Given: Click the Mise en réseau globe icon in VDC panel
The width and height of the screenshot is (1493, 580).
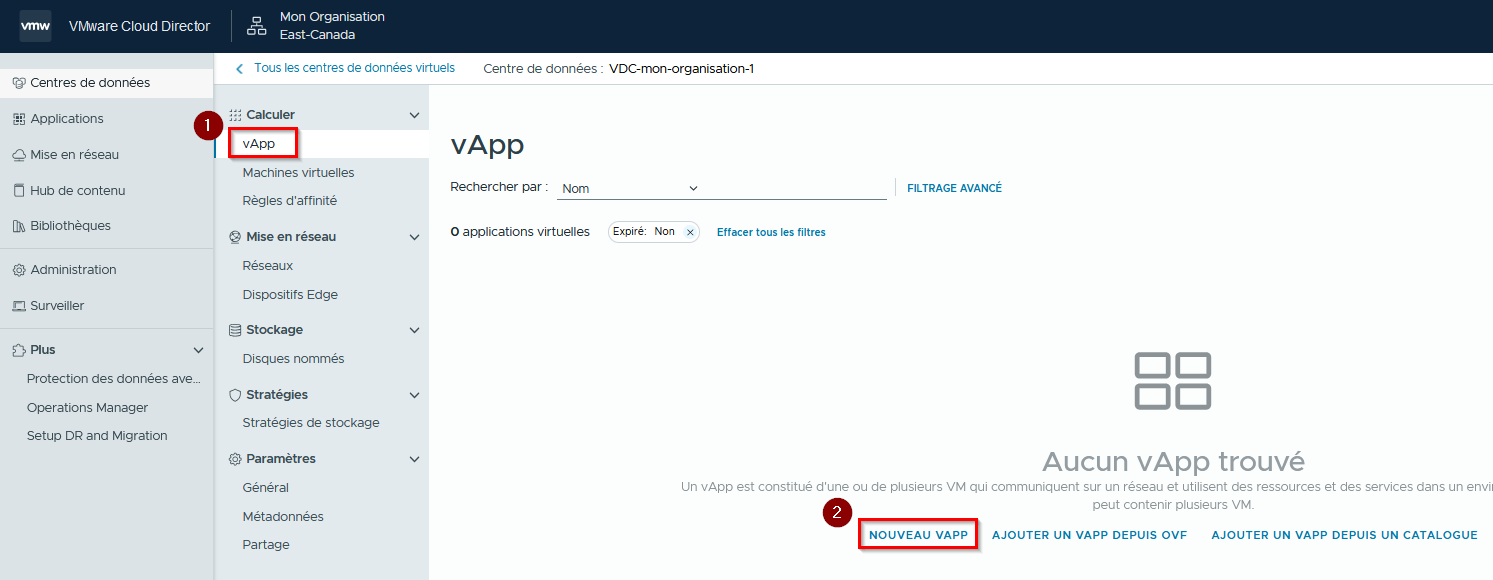Looking at the screenshot, I should tap(236, 237).
